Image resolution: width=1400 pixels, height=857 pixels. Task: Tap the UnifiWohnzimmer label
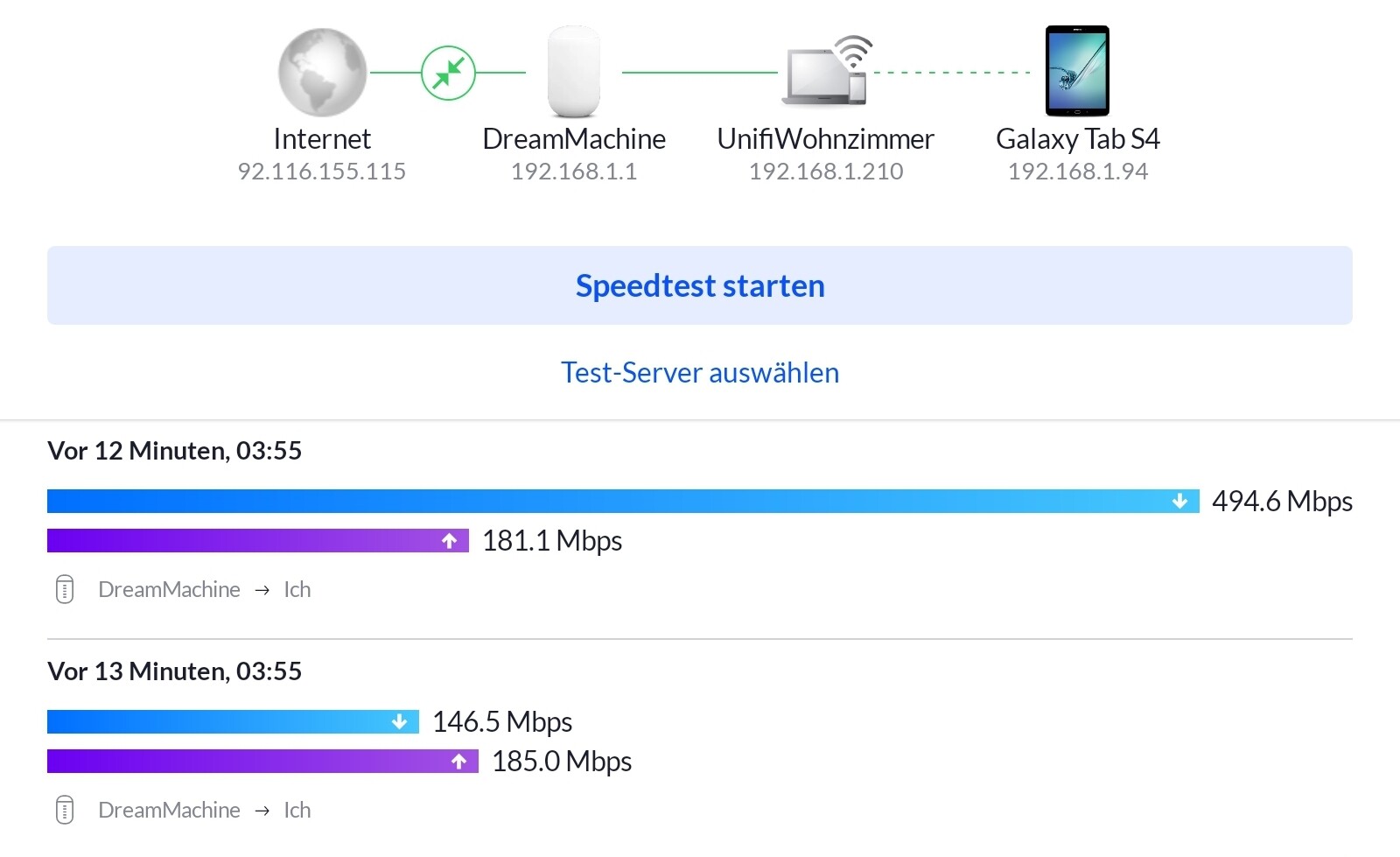pos(825,139)
